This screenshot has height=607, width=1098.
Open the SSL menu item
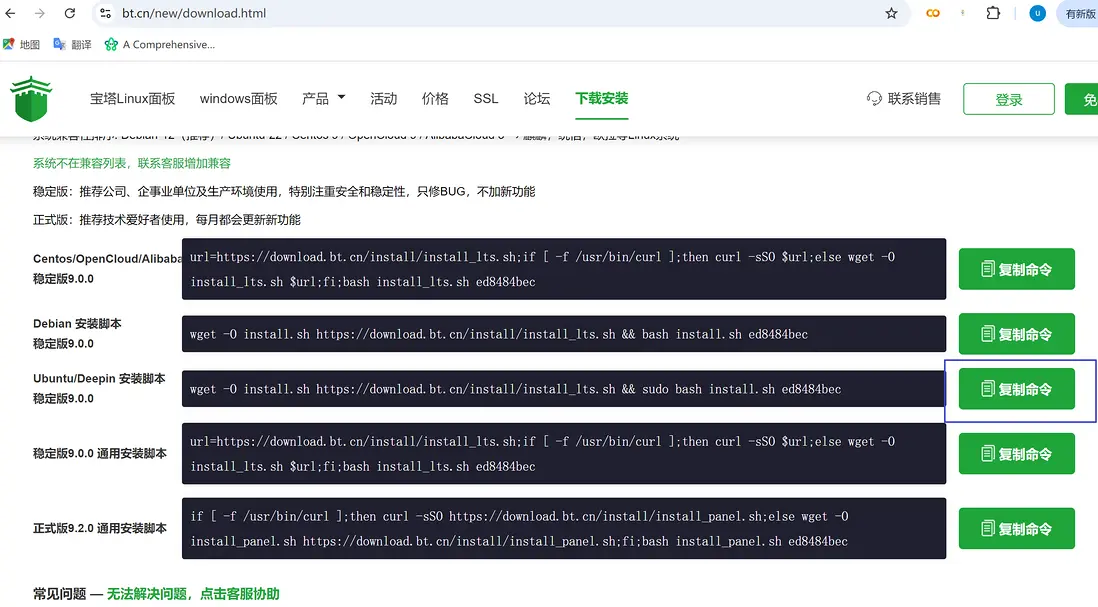486,99
